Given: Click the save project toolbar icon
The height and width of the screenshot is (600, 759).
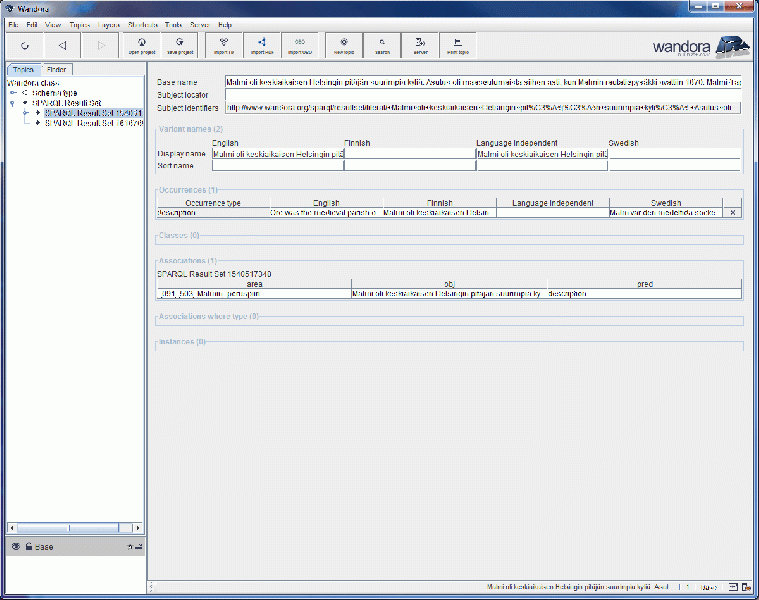Looking at the screenshot, I should click(179, 44).
